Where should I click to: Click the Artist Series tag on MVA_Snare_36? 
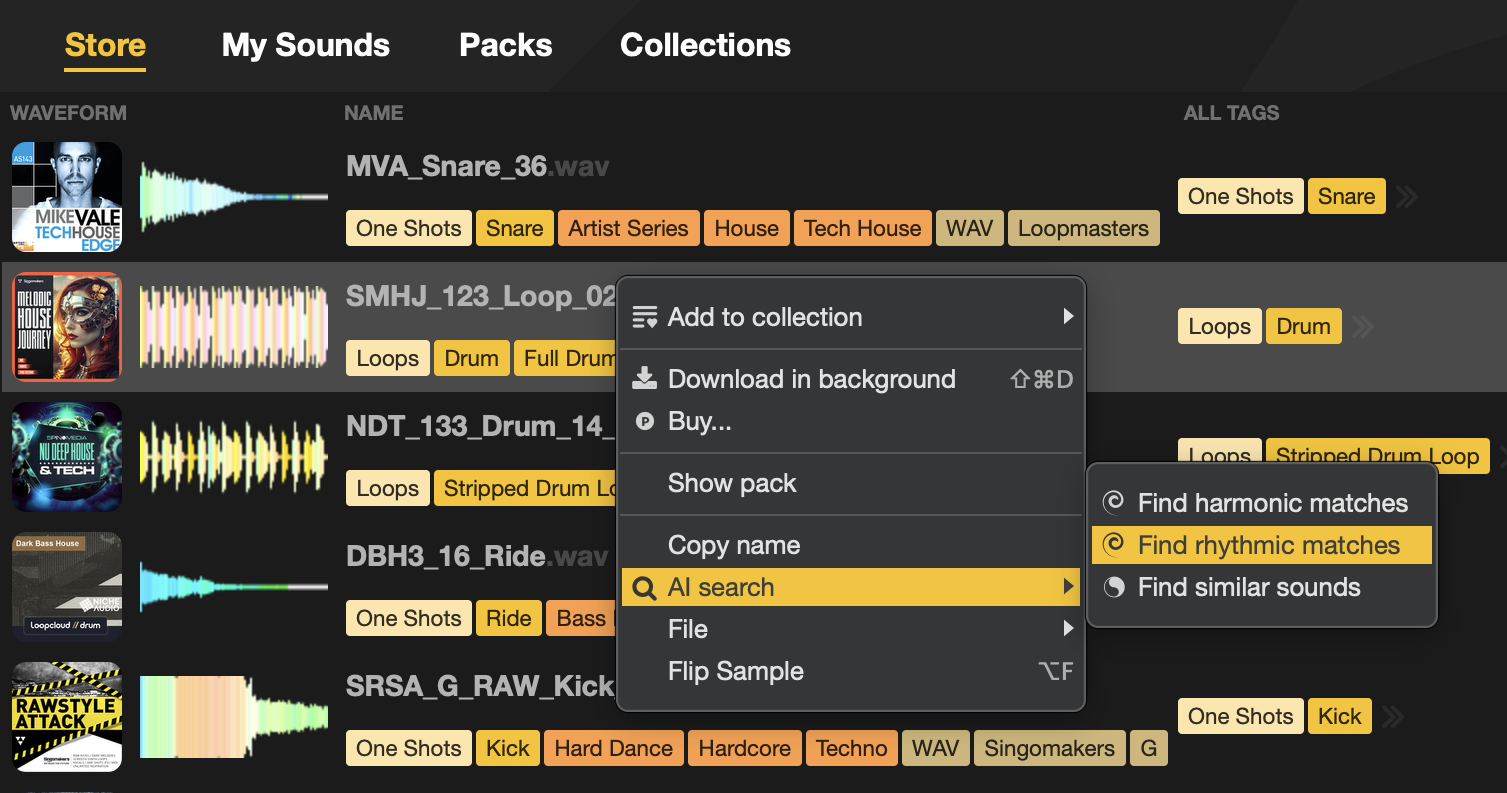[628, 228]
